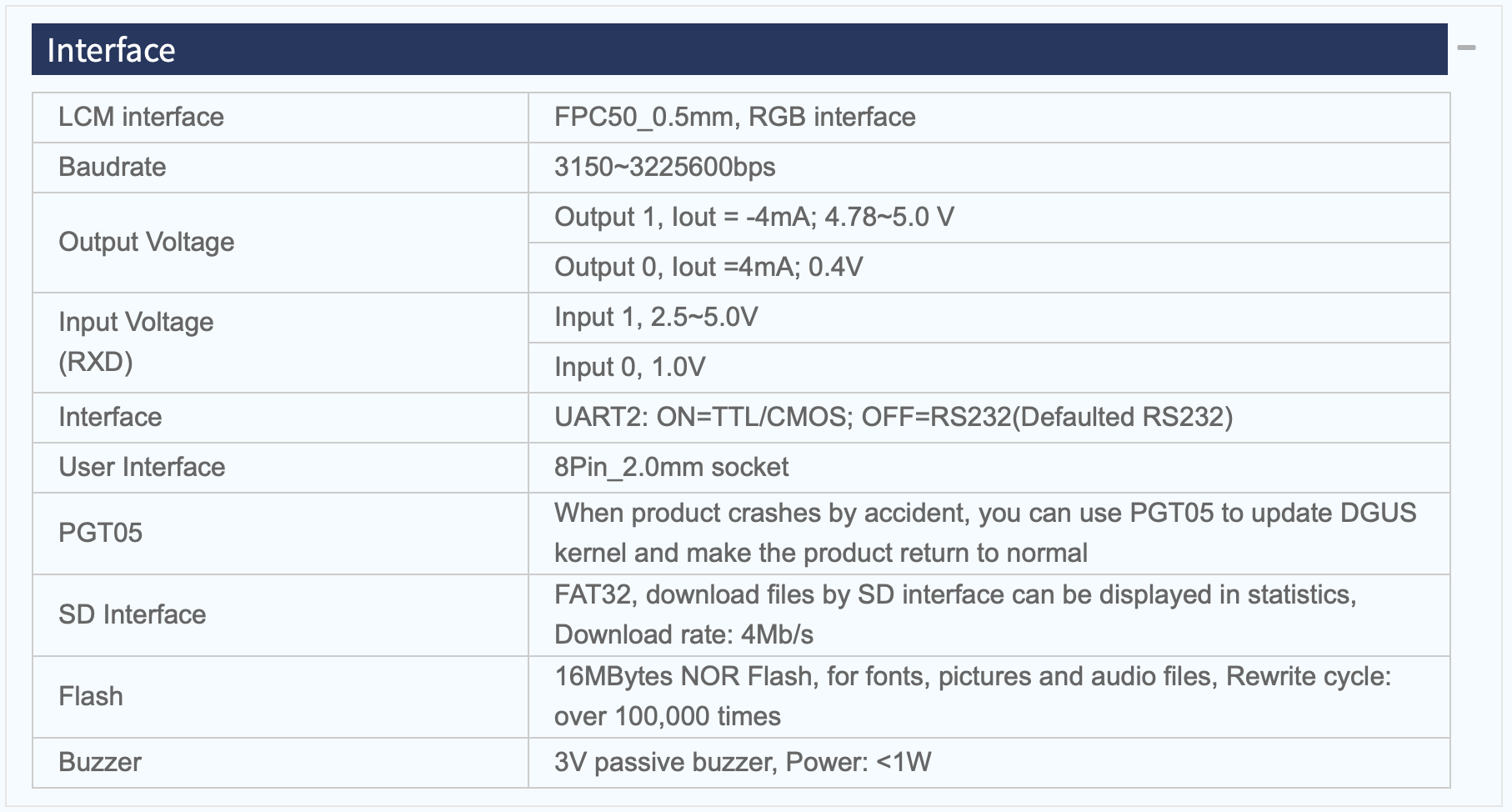
Task: Click the Input 1, 2.5~5.0V cell
Action: point(656,317)
